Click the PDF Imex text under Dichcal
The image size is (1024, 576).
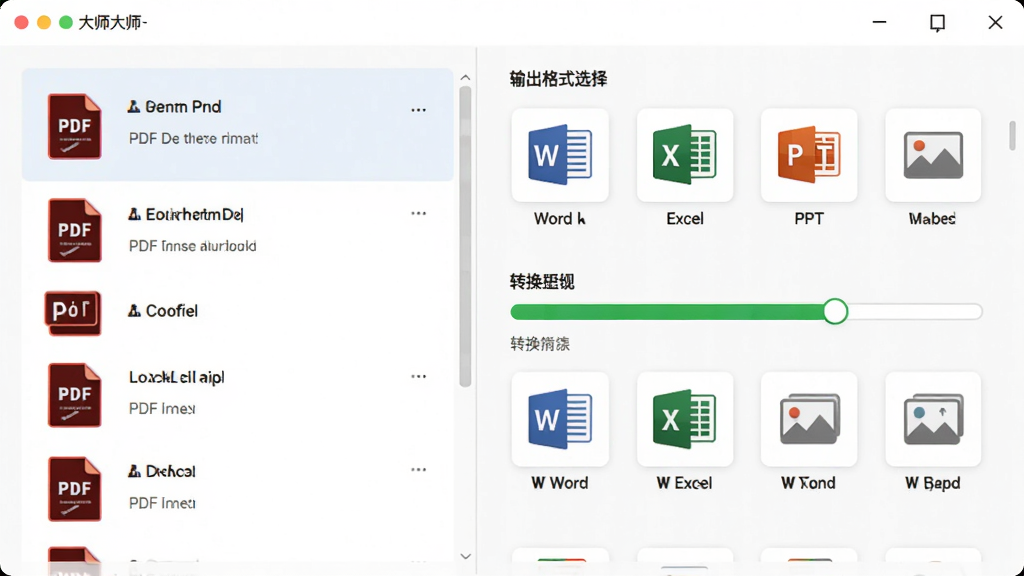(162, 503)
